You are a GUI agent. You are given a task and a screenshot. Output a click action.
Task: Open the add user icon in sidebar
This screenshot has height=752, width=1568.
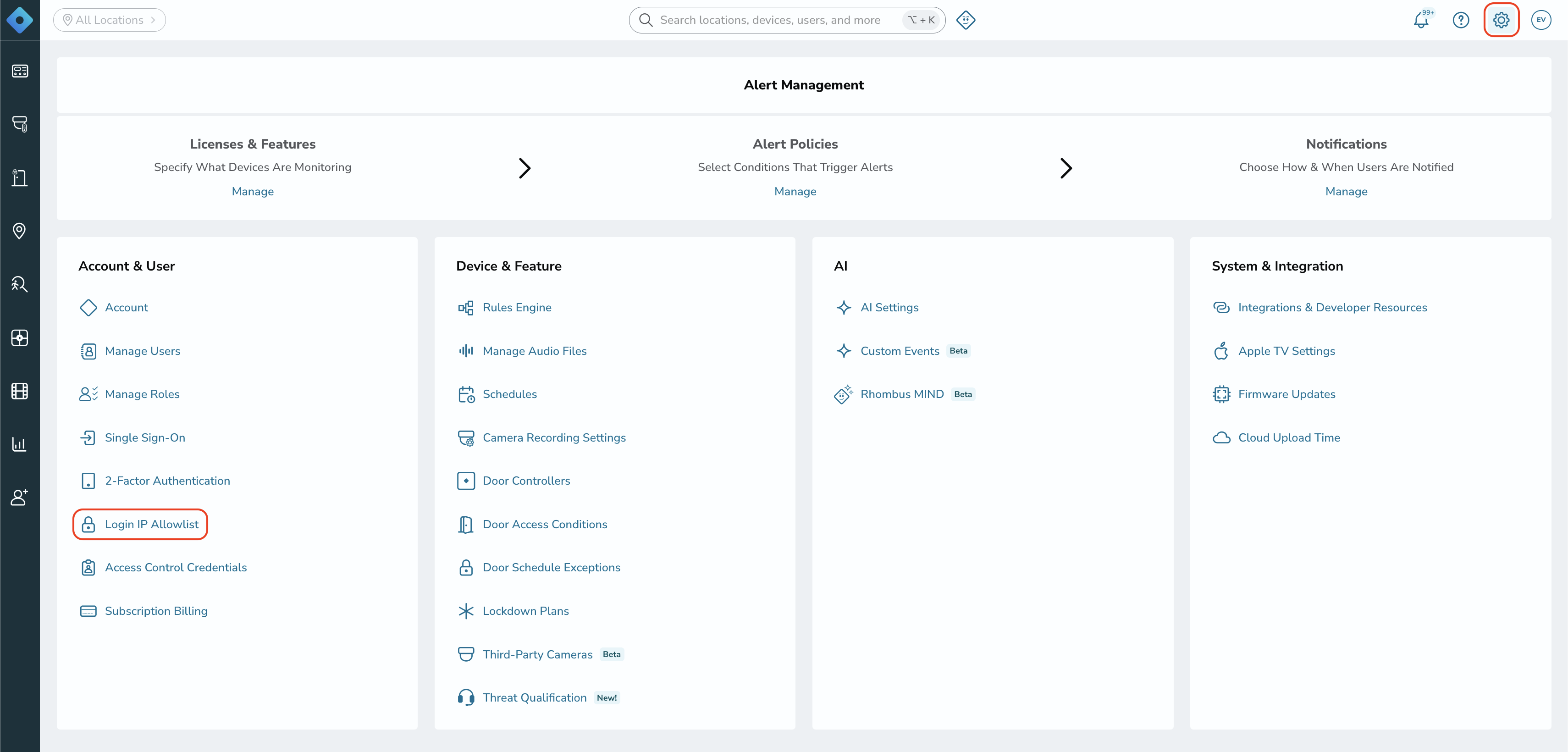point(19,498)
